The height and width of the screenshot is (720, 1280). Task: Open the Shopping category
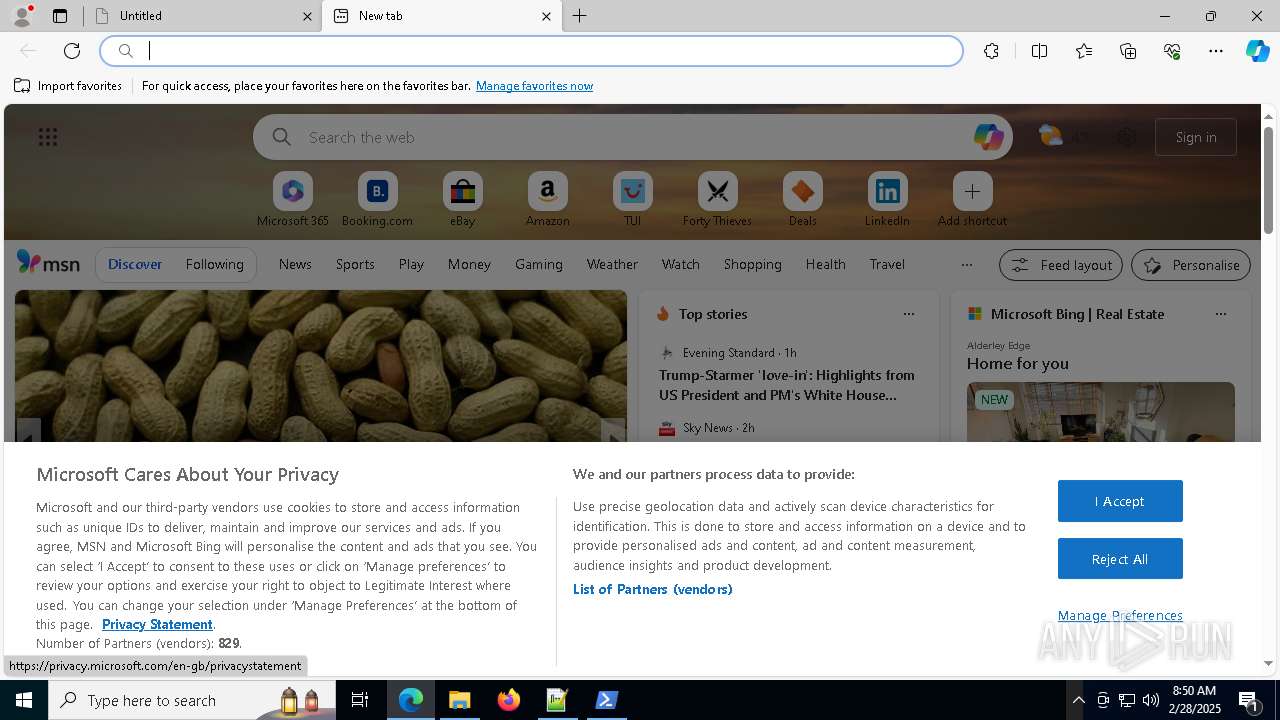coord(753,264)
